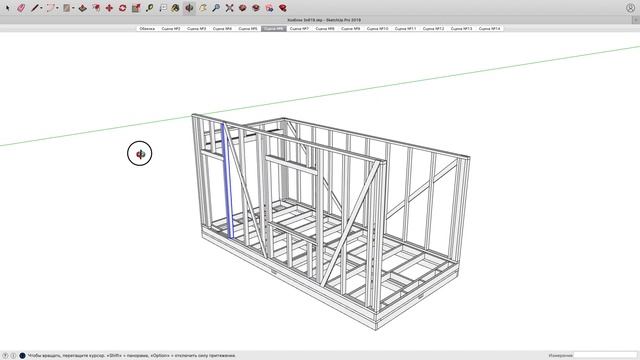Open the Arc tool dropdown arrow
Screen dimensions: 640x360
point(57,8)
